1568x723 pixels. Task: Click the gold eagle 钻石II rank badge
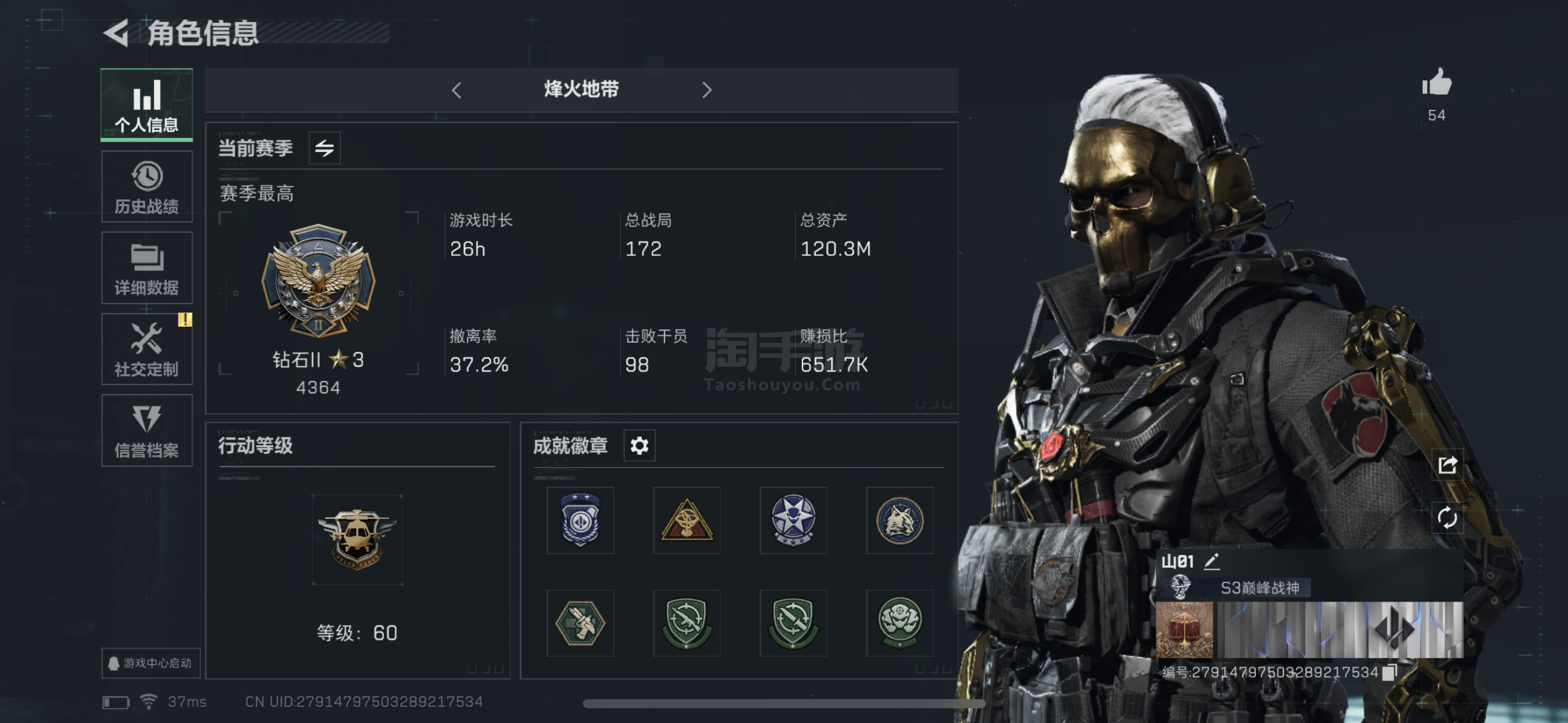(x=318, y=281)
